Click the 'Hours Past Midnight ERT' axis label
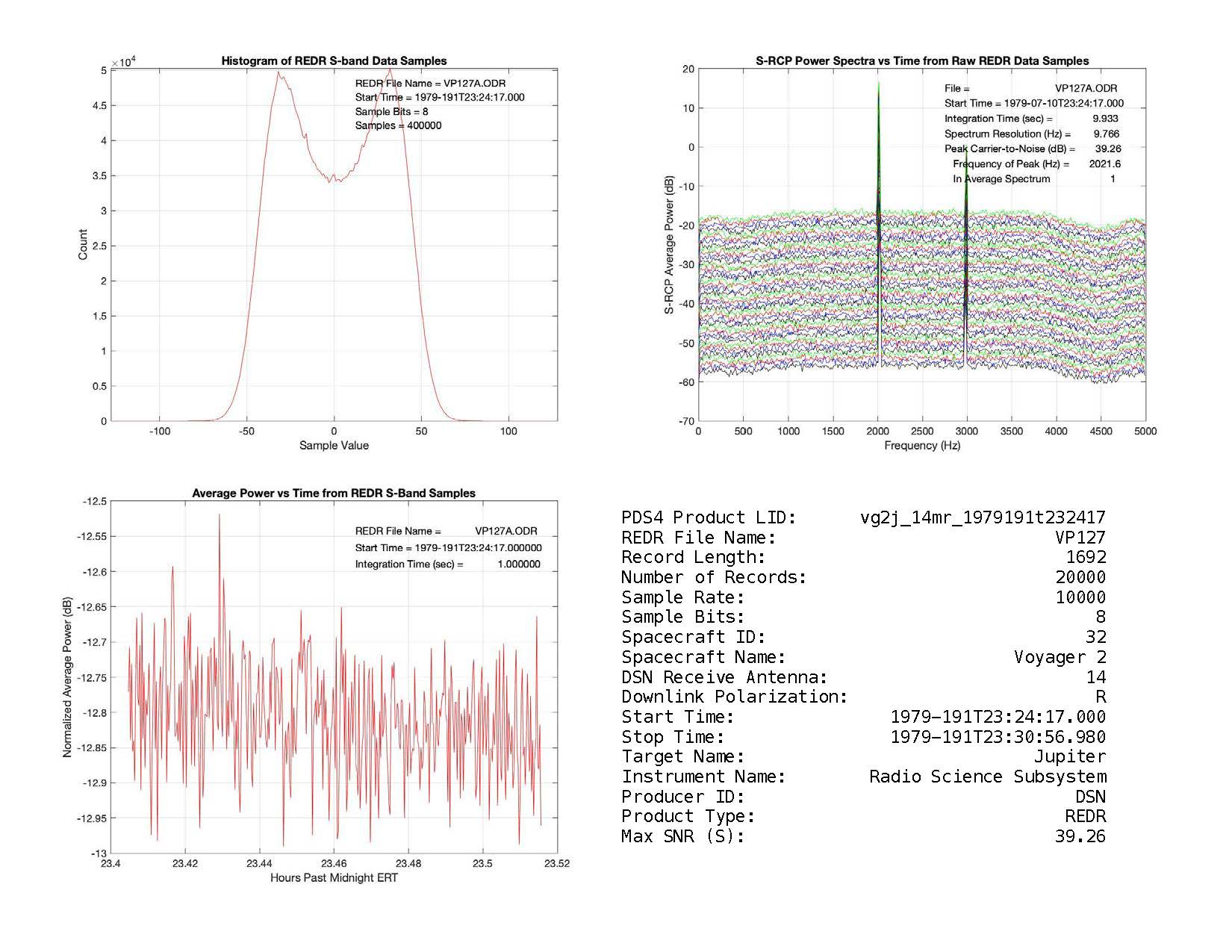Viewport: 1232px width, 952px height. click(334, 878)
